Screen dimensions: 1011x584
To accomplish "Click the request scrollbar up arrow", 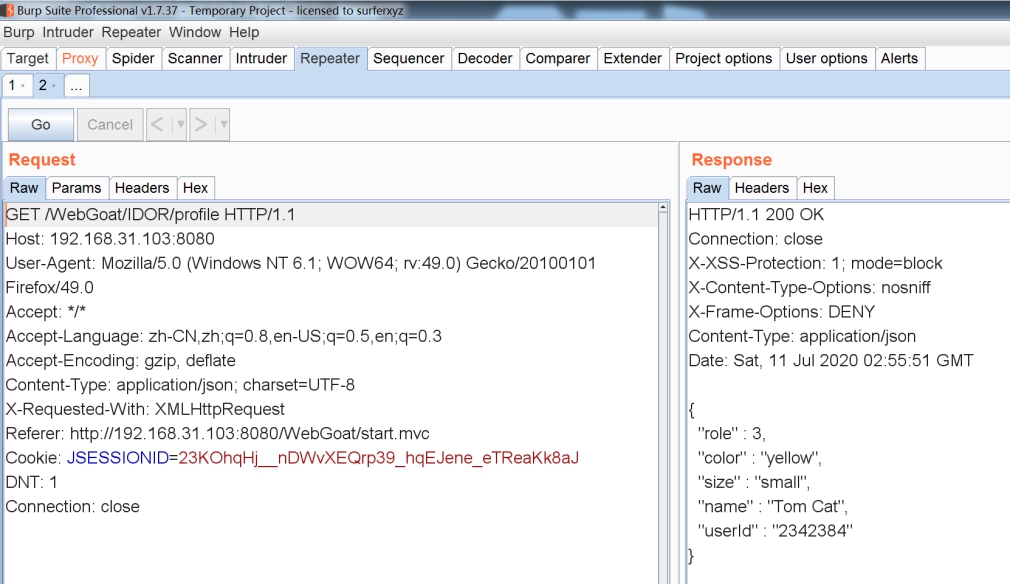I will tap(663, 208).
